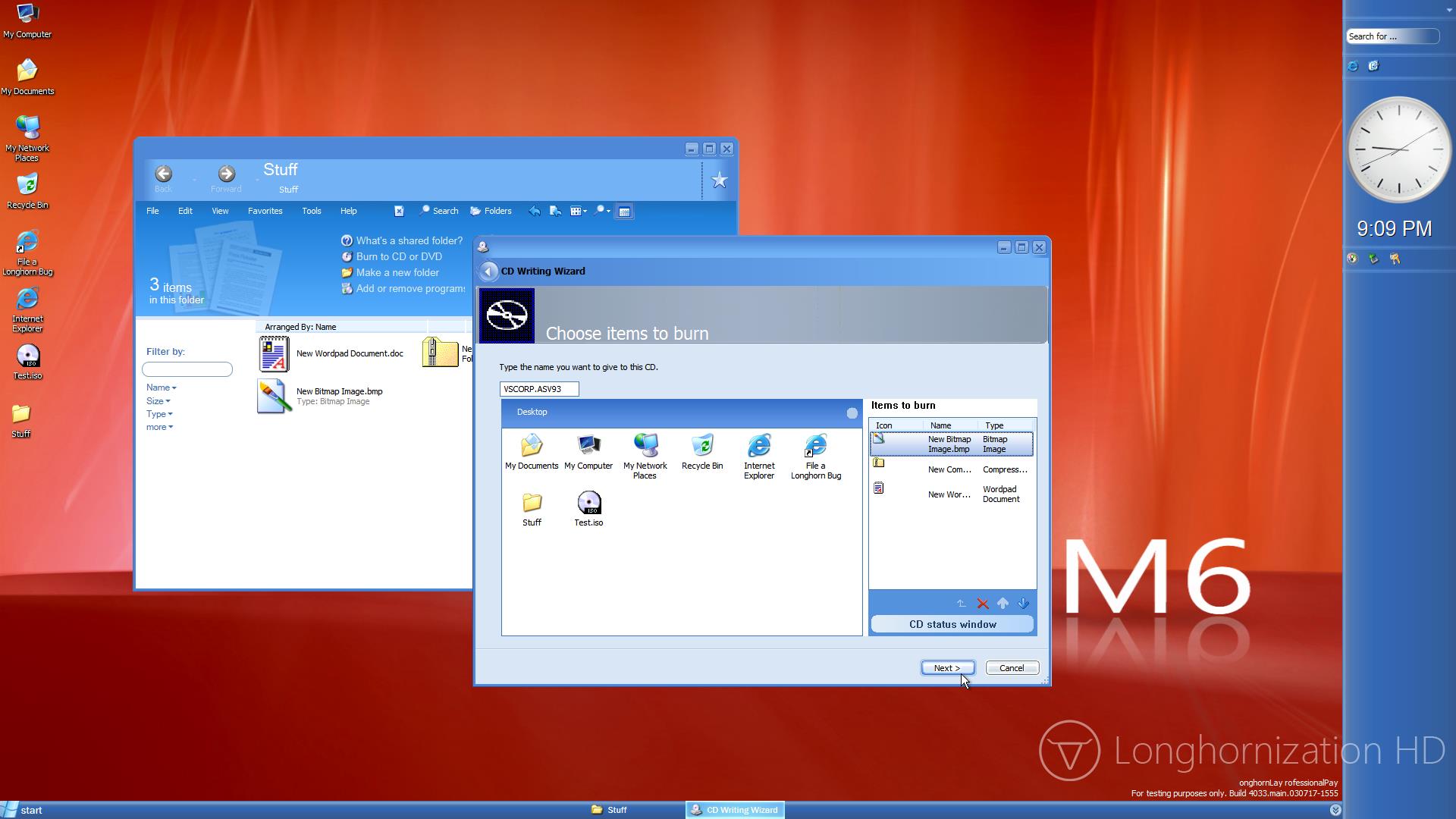1456x819 pixels.
Task: Click the round button on Desktop bar
Action: pos(852,413)
